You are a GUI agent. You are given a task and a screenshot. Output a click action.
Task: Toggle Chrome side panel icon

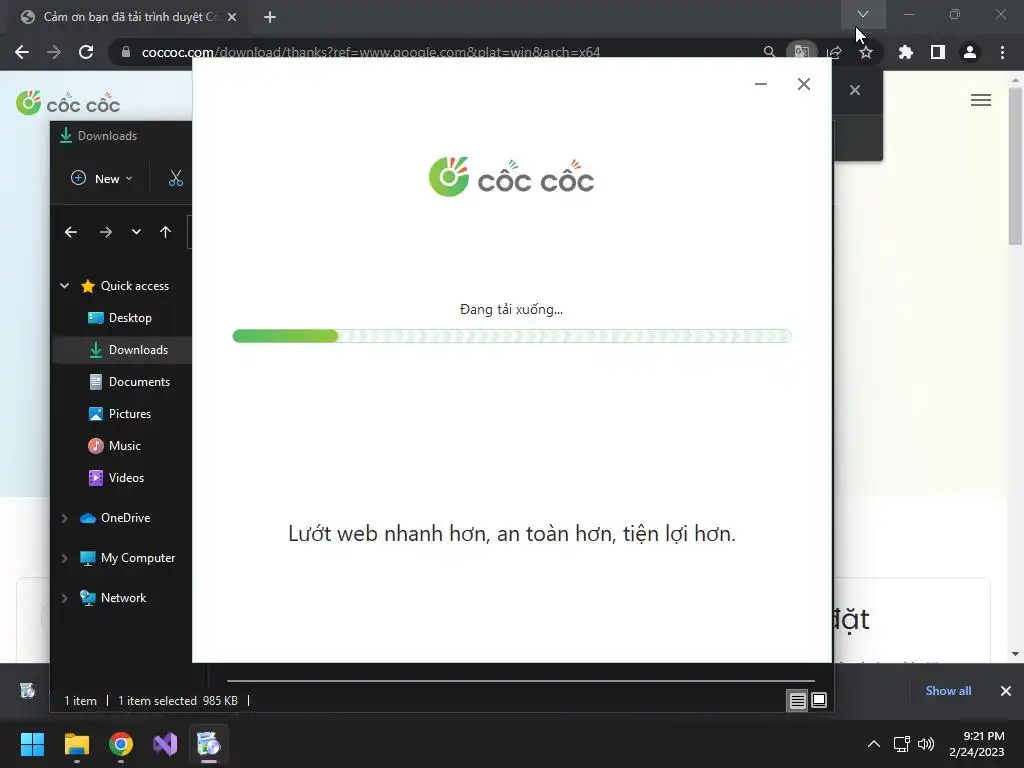tap(938, 52)
